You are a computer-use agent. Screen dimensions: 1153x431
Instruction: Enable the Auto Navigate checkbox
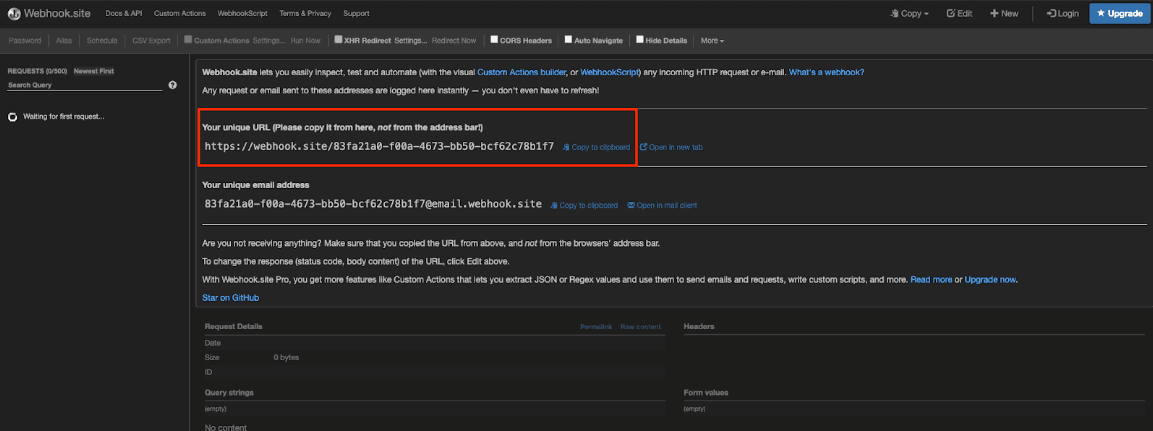pyautogui.click(x=568, y=40)
